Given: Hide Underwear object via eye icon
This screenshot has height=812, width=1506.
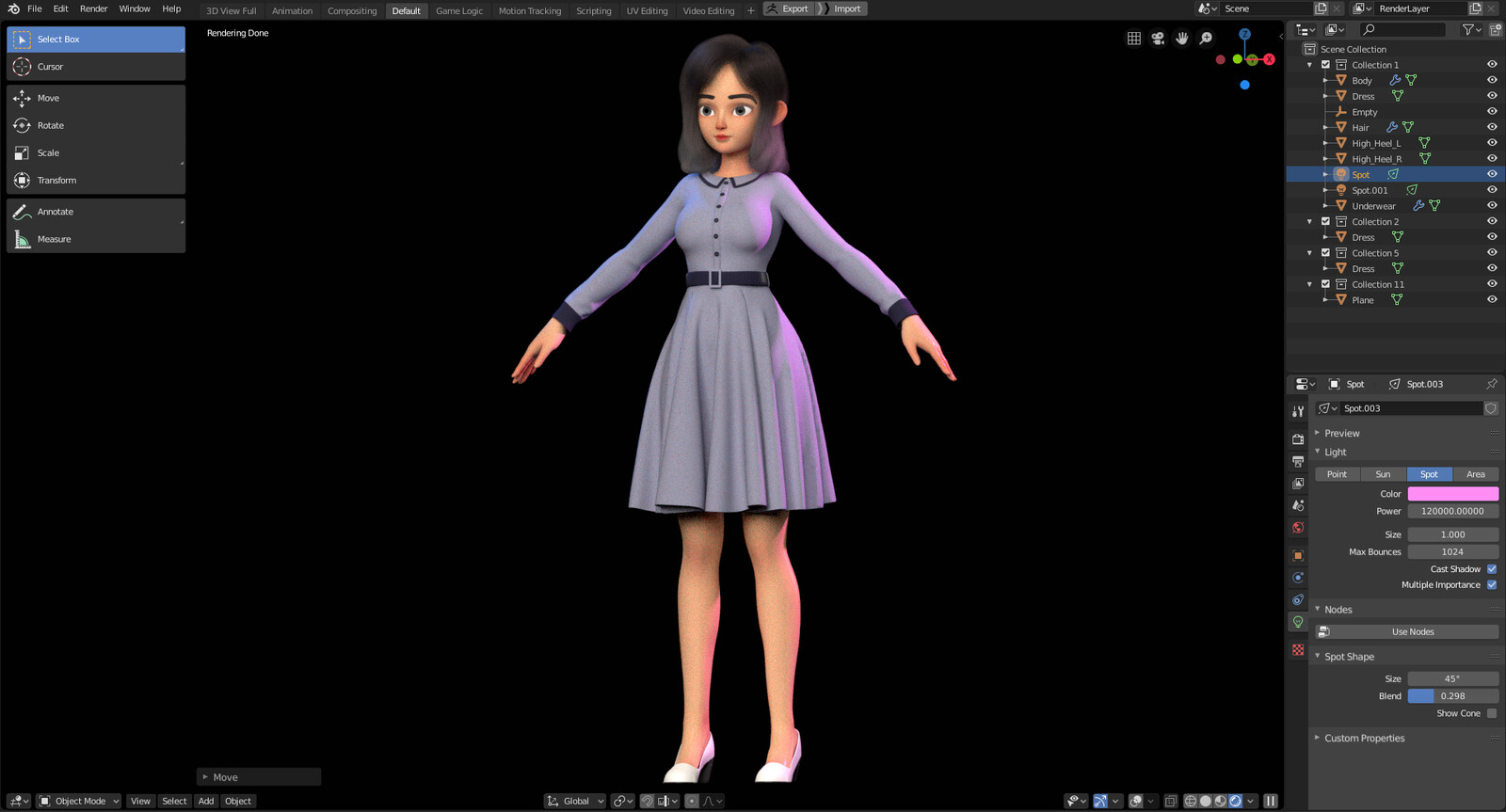Looking at the screenshot, I should pos(1492,206).
